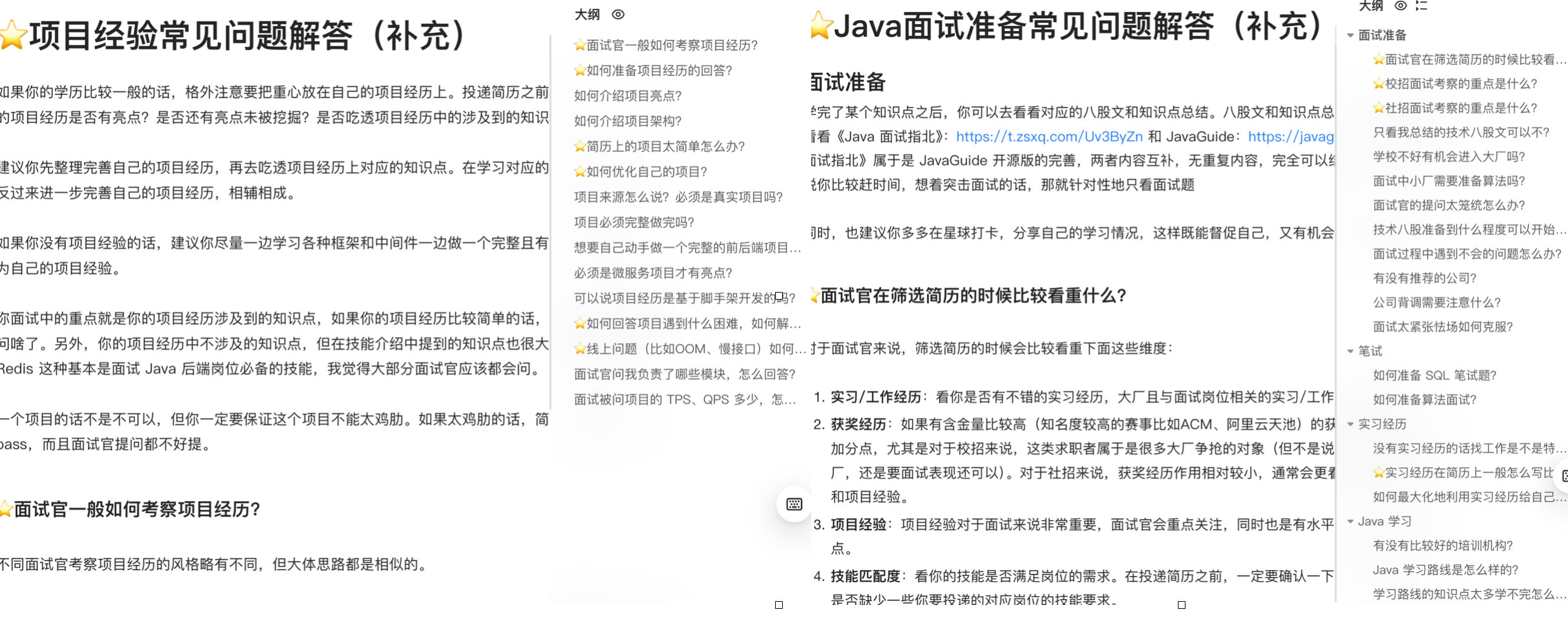
Task: Click star beside 面试官一般如何考察项目经历 heading
Action: pyautogui.click(x=6, y=509)
